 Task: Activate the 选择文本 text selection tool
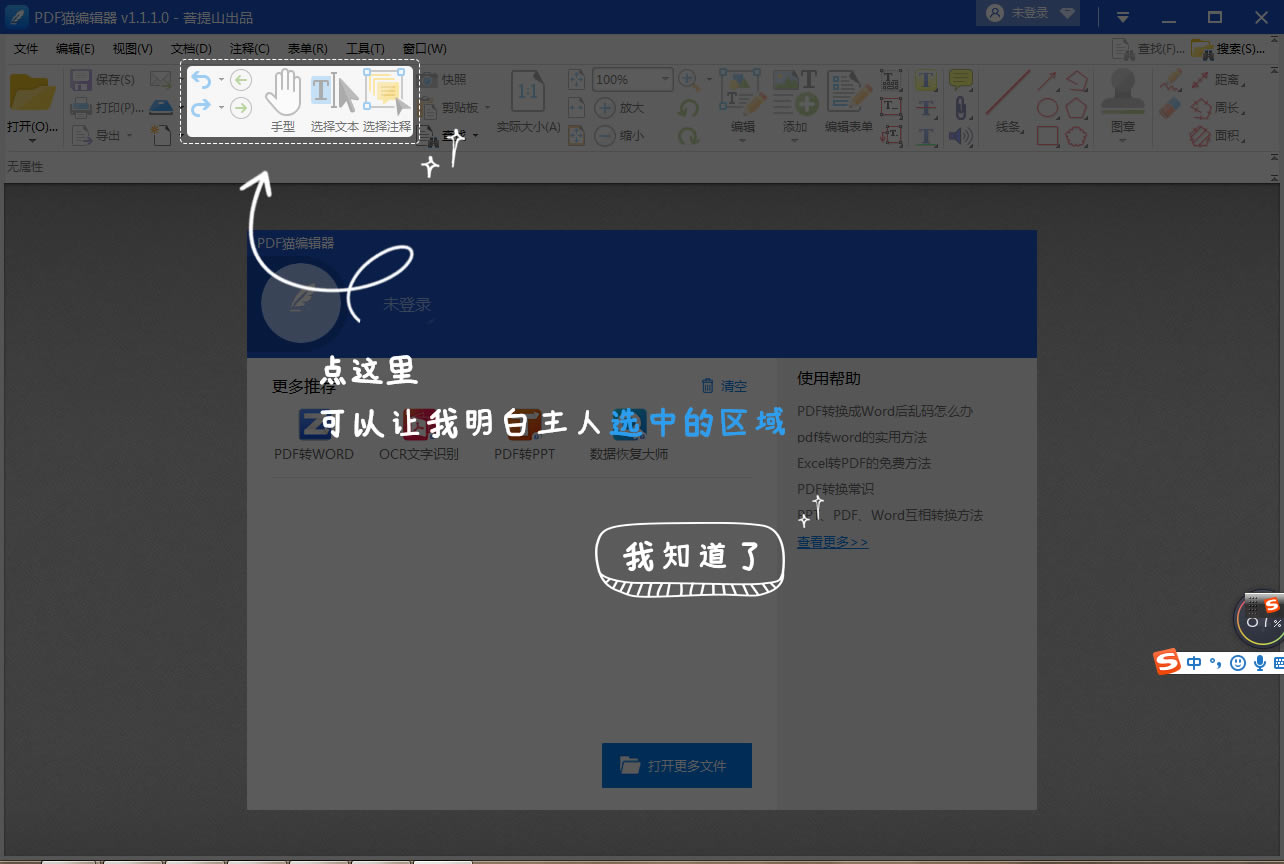(321, 95)
